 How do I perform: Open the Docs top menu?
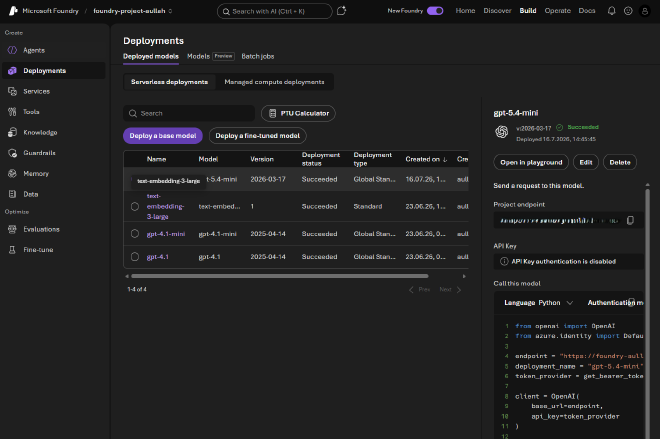coord(587,11)
